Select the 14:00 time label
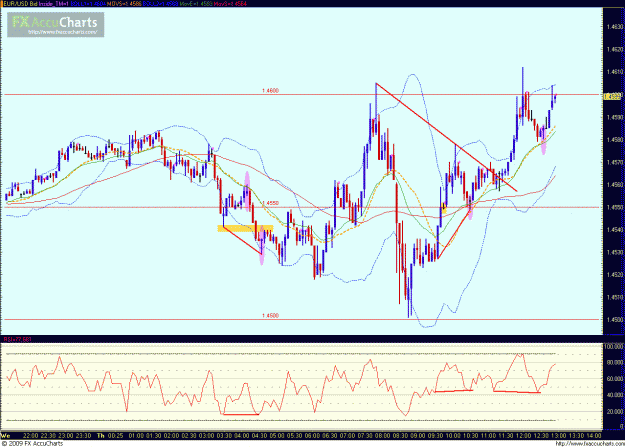 [x=594, y=436]
